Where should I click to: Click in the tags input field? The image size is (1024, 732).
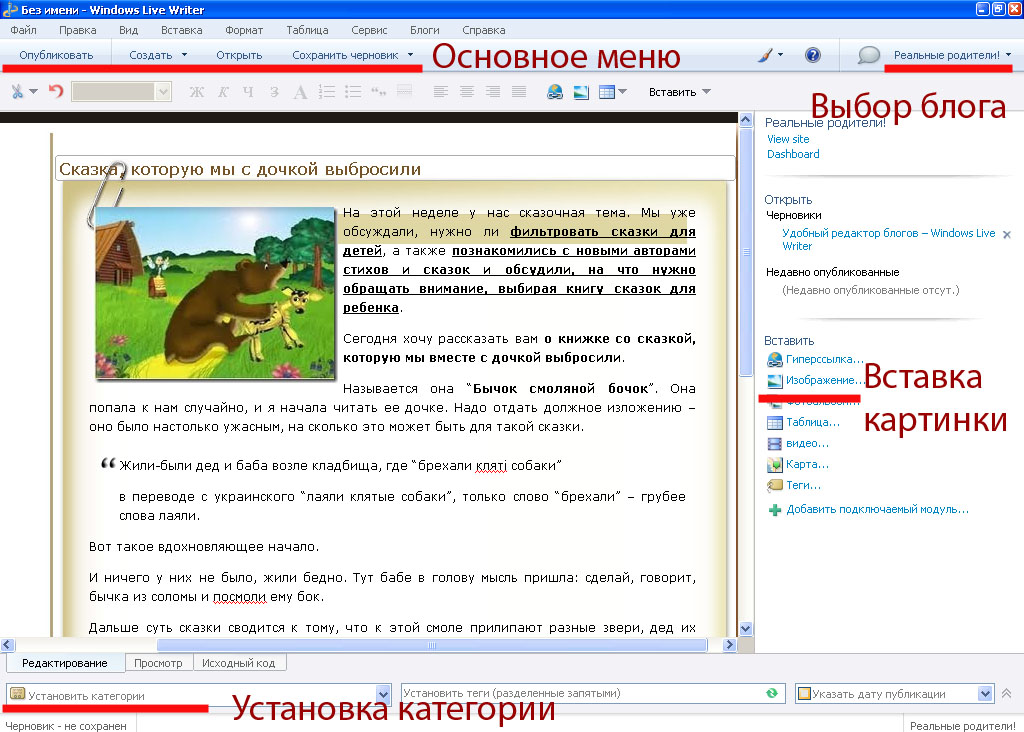tap(581, 693)
